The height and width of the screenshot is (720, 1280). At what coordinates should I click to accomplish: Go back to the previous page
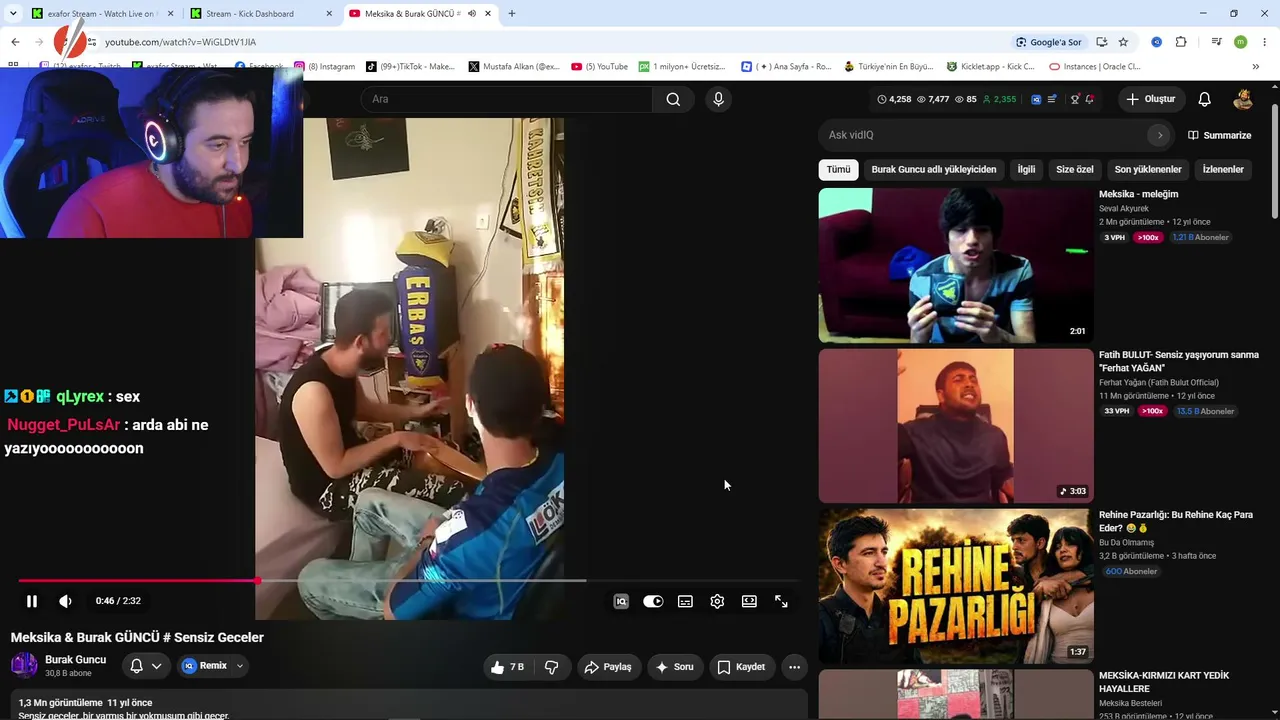tap(15, 42)
